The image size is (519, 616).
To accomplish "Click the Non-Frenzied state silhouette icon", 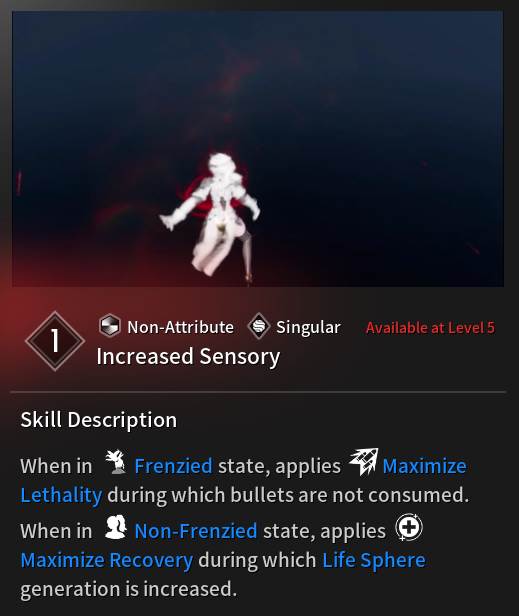I will [116, 527].
